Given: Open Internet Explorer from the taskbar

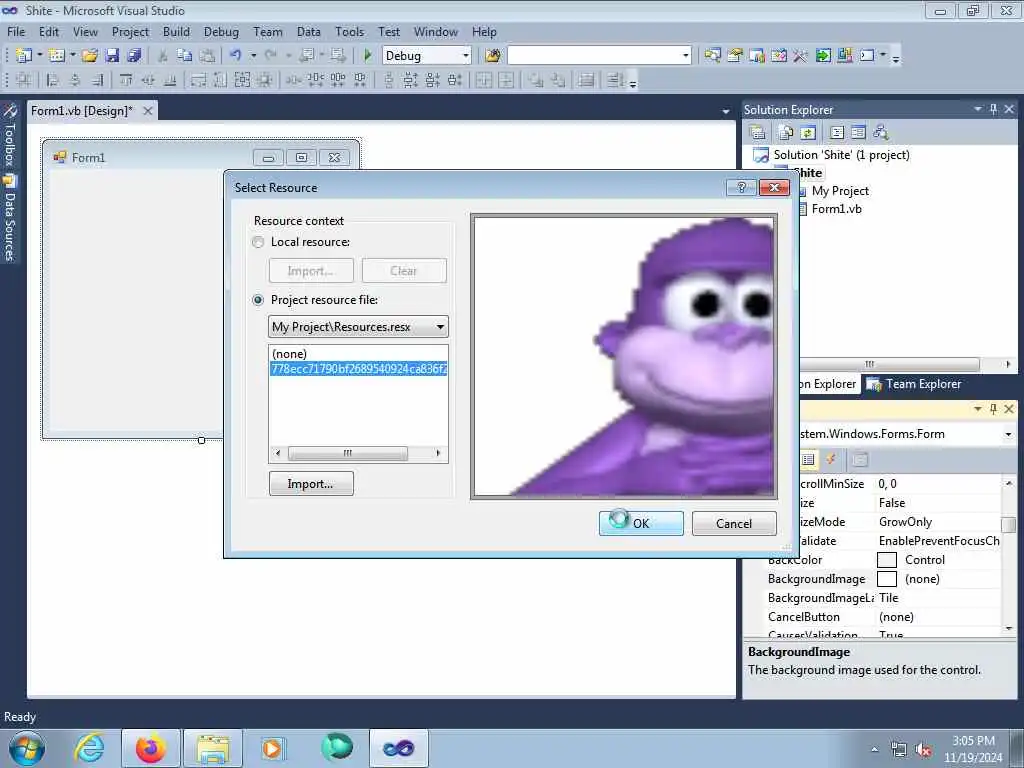Looking at the screenshot, I should [x=89, y=748].
